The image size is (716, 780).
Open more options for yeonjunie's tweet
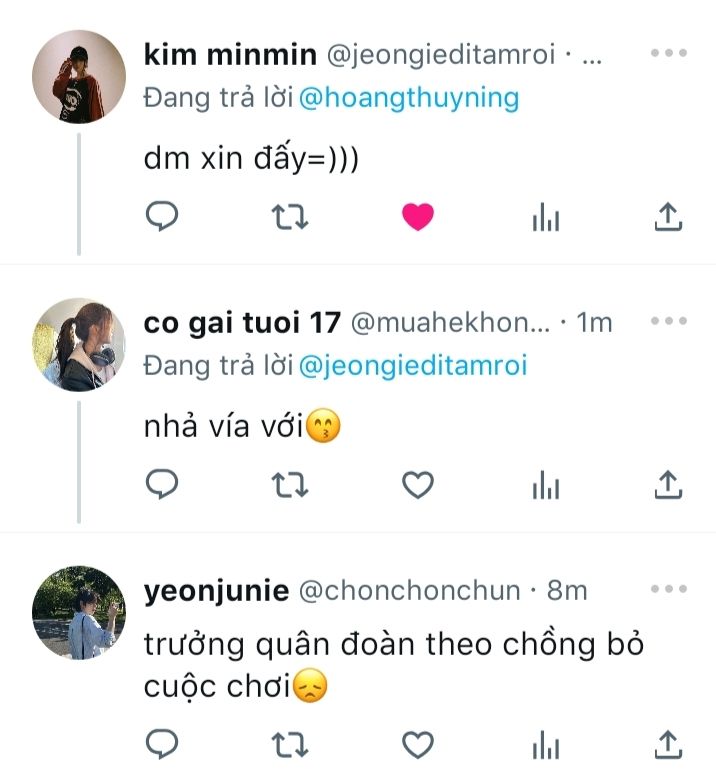(x=667, y=590)
